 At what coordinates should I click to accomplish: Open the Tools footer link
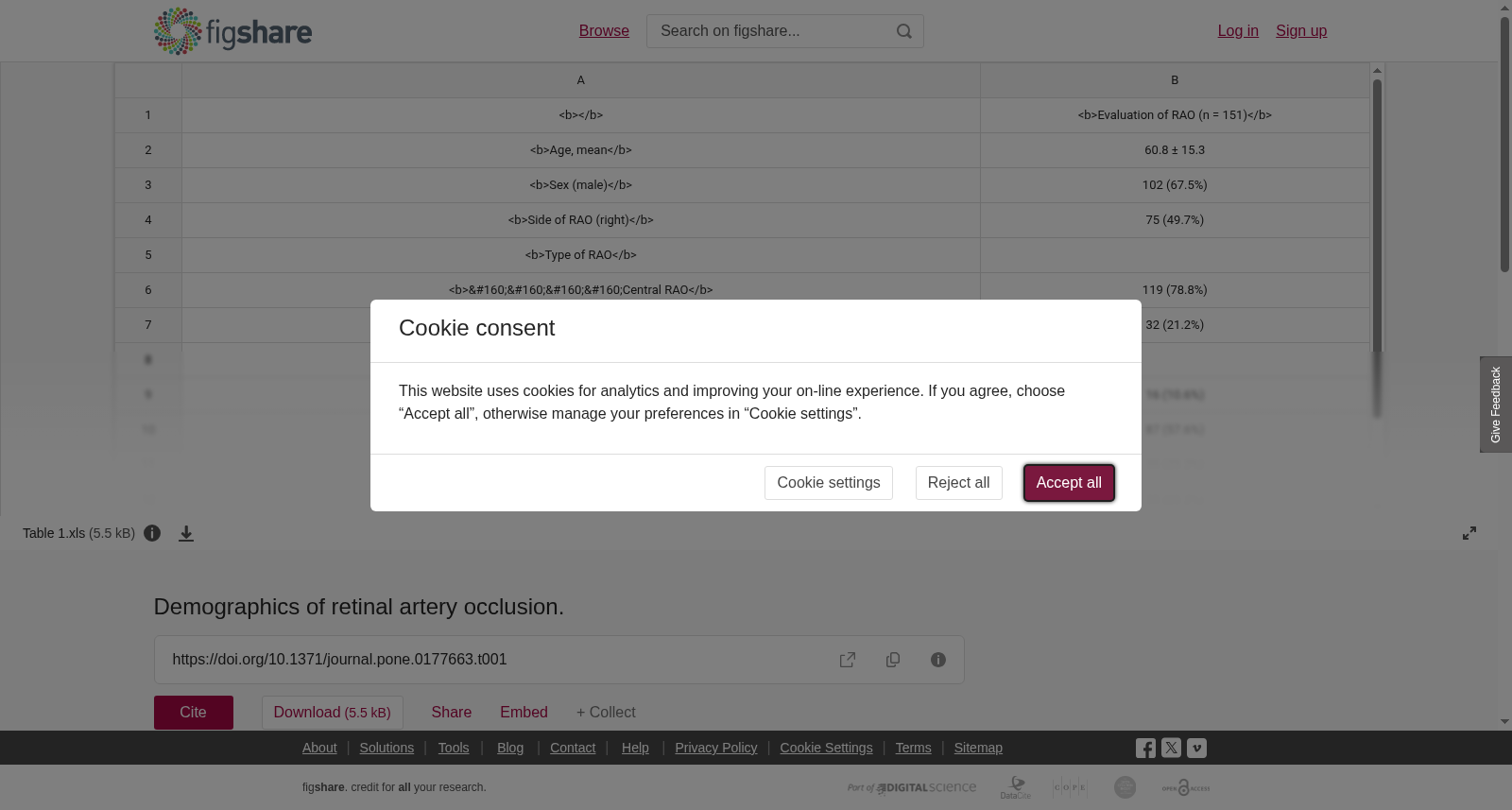pos(454,748)
